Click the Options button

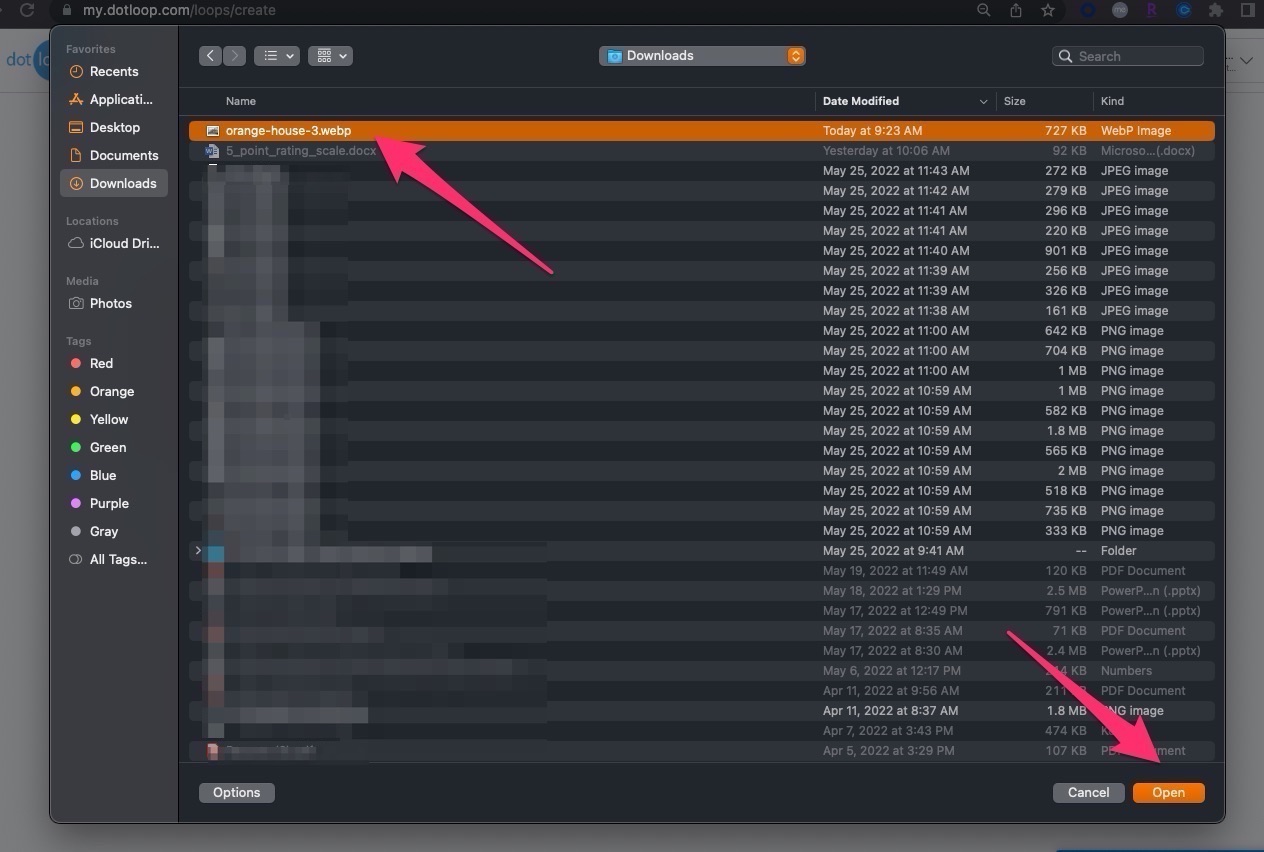pos(237,793)
